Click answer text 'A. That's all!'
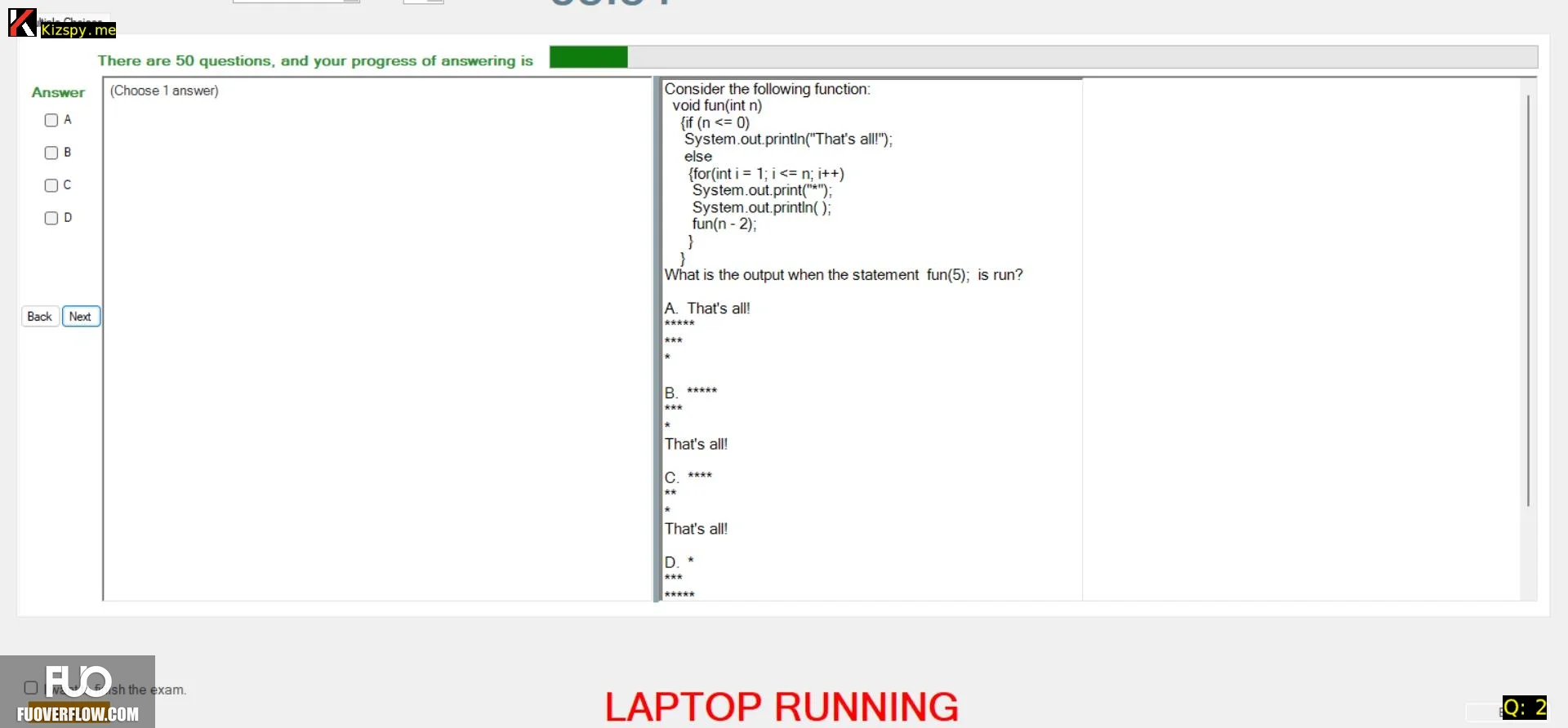The image size is (1568, 728). 707,309
